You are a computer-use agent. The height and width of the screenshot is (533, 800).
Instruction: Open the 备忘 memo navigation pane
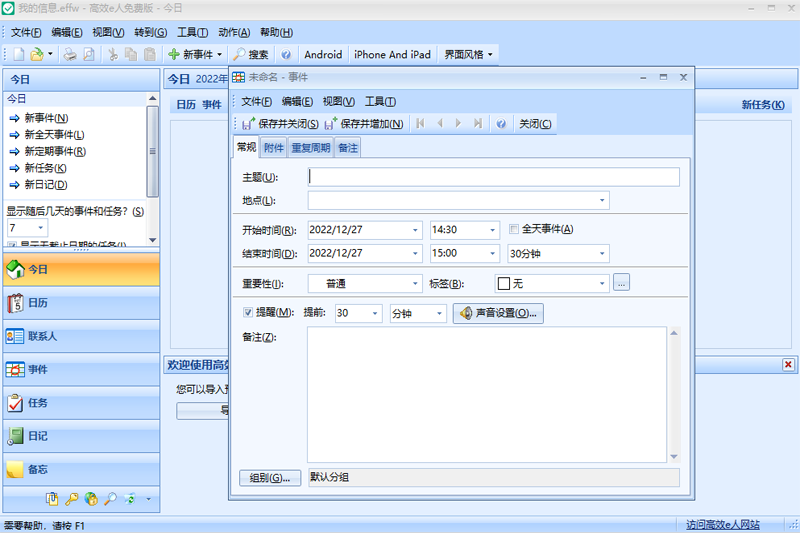[x=82, y=469]
